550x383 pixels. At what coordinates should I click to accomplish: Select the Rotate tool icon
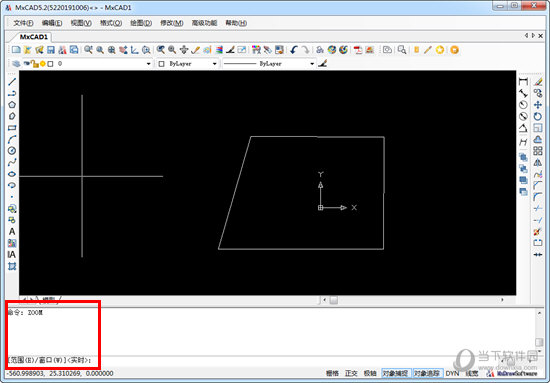tap(537, 116)
